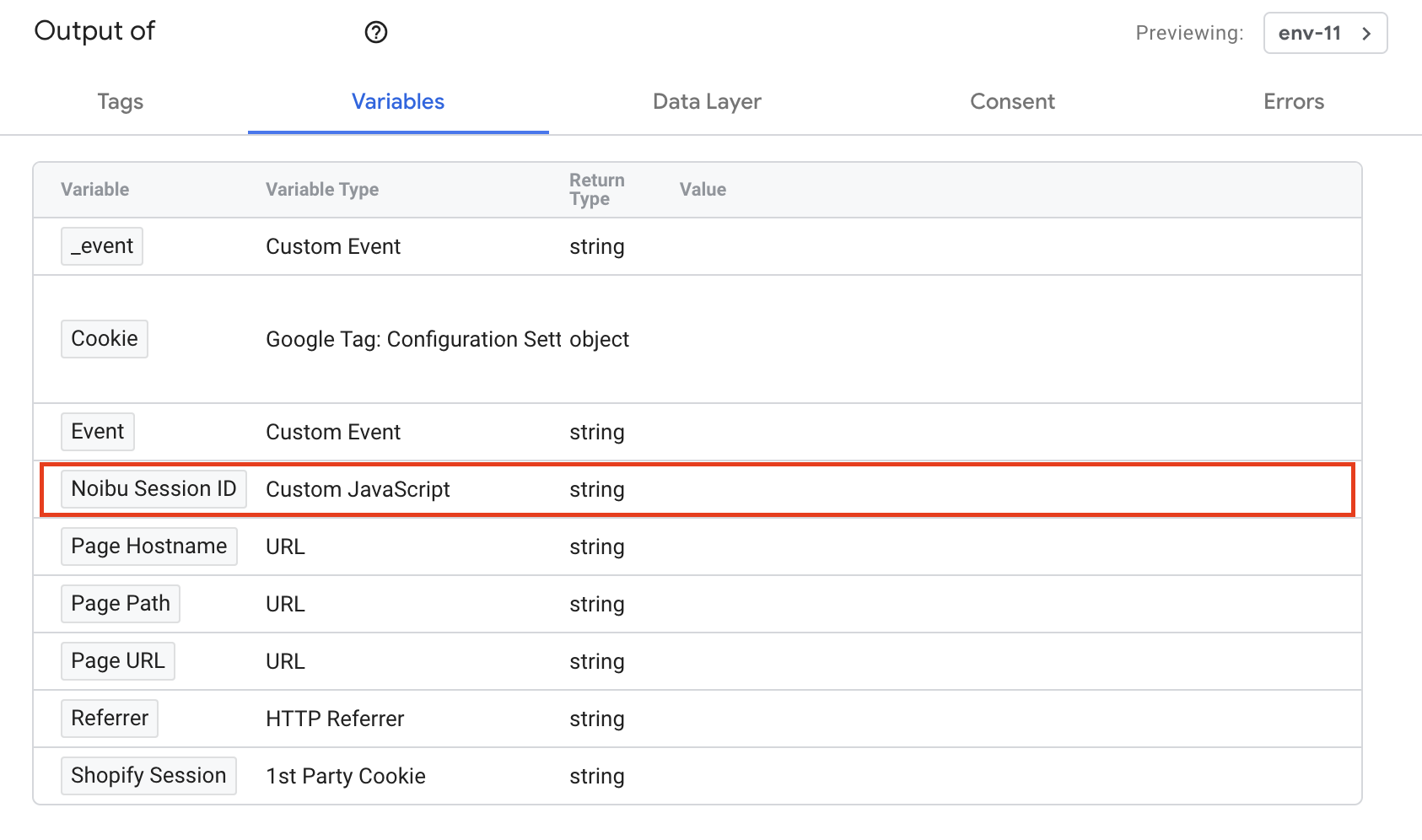Click the Value column header
1422x840 pixels.
click(703, 190)
